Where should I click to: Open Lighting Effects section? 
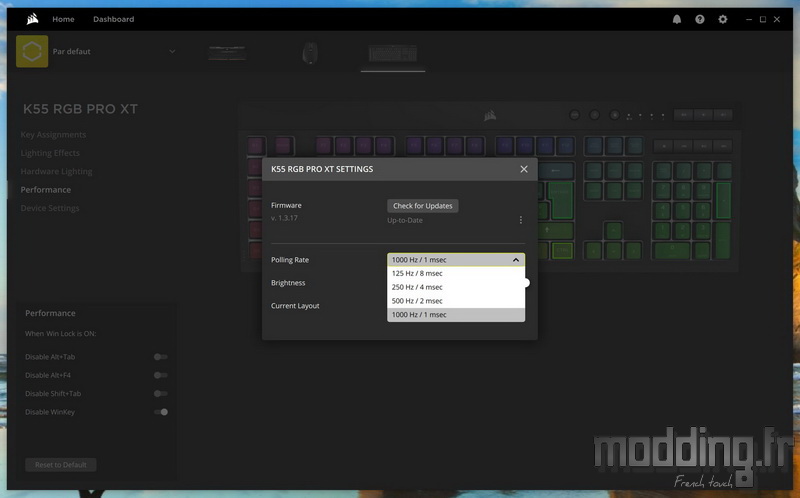click(x=50, y=153)
